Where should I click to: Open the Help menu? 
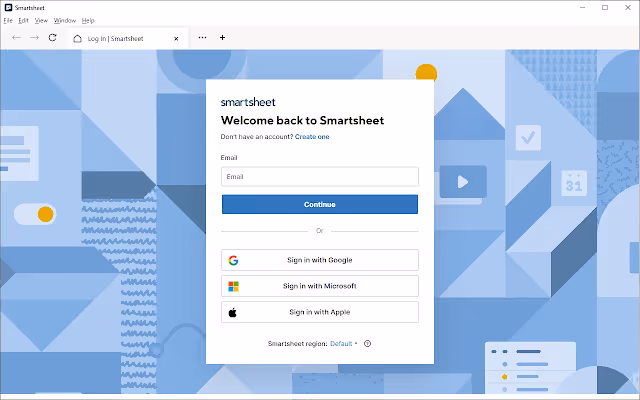[88, 20]
